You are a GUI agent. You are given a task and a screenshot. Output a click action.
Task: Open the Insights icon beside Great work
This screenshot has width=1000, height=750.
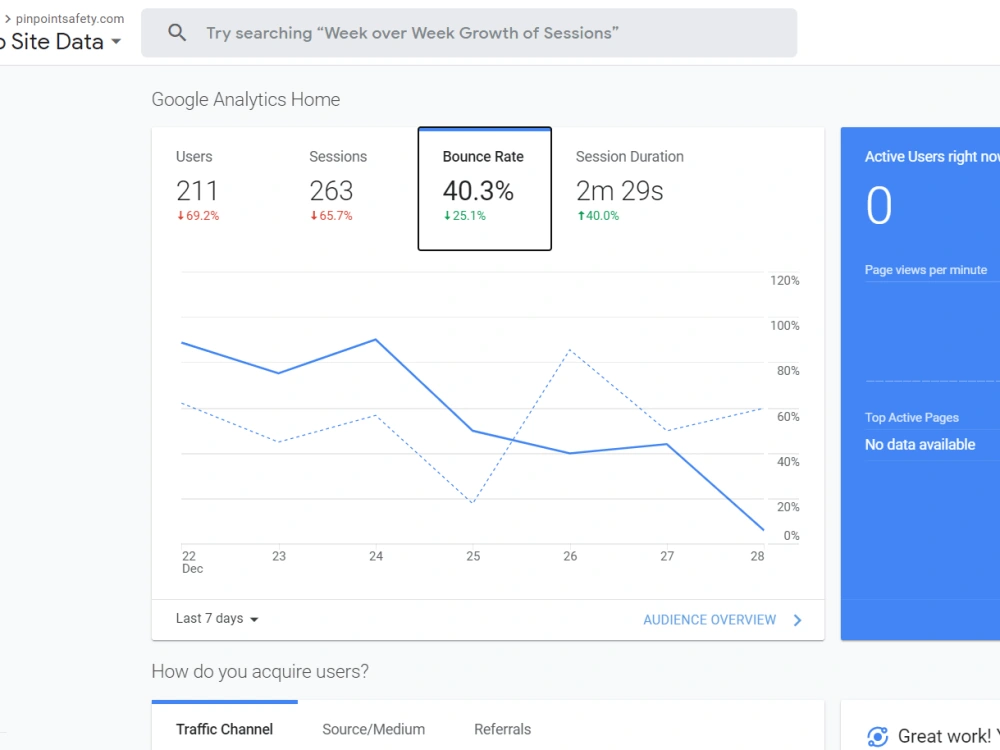[878, 737]
